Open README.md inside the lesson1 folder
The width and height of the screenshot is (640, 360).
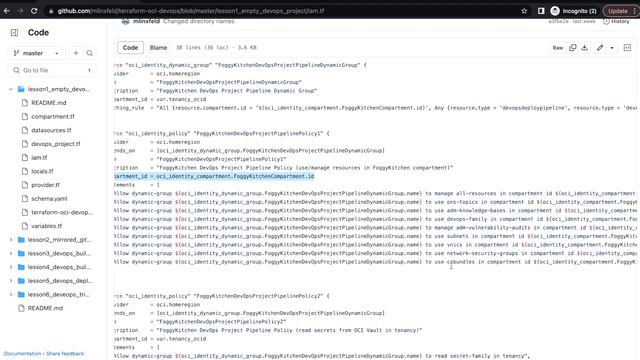pyautogui.click(x=49, y=103)
